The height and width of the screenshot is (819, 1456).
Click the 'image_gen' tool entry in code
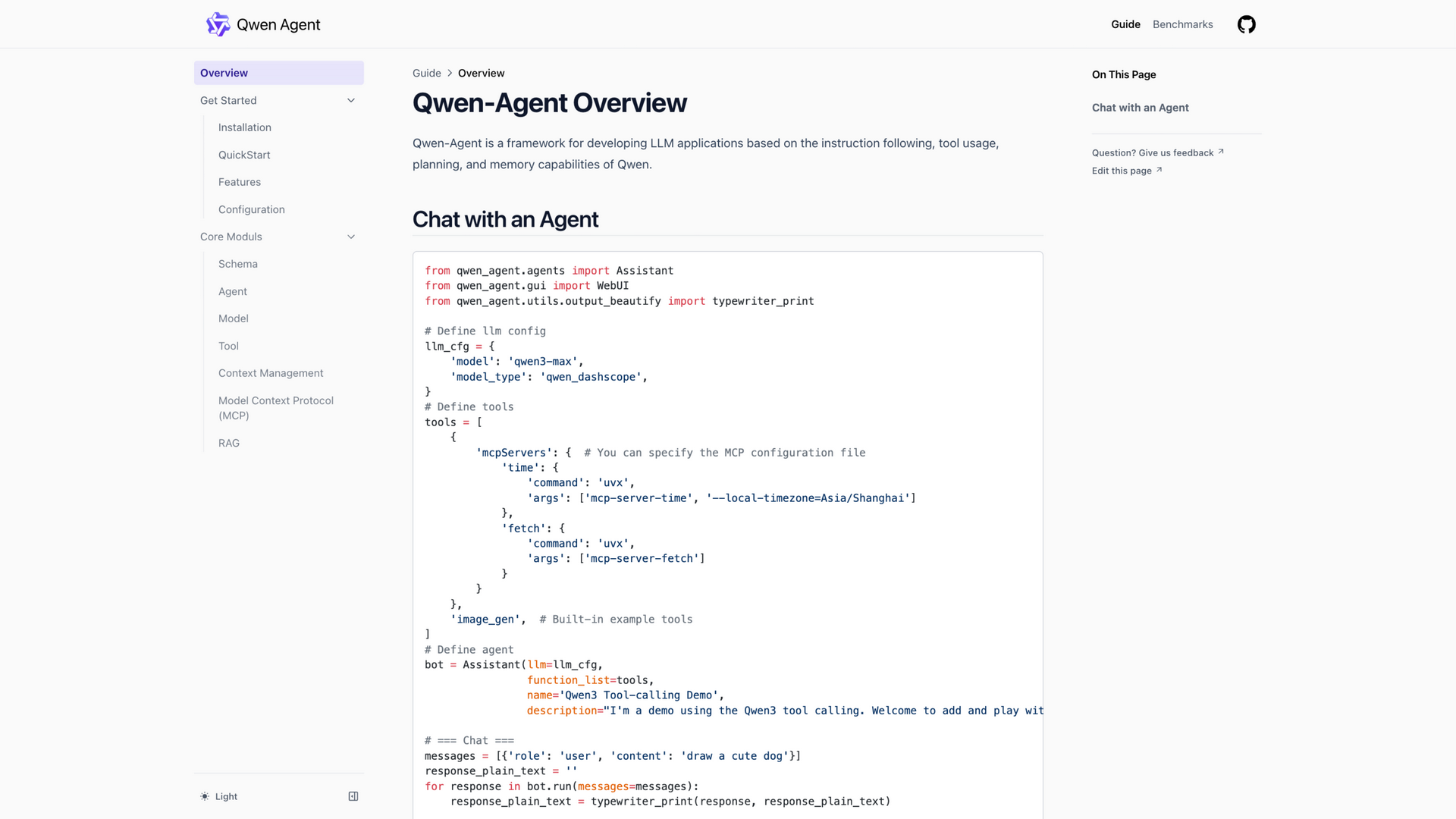(x=485, y=619)
